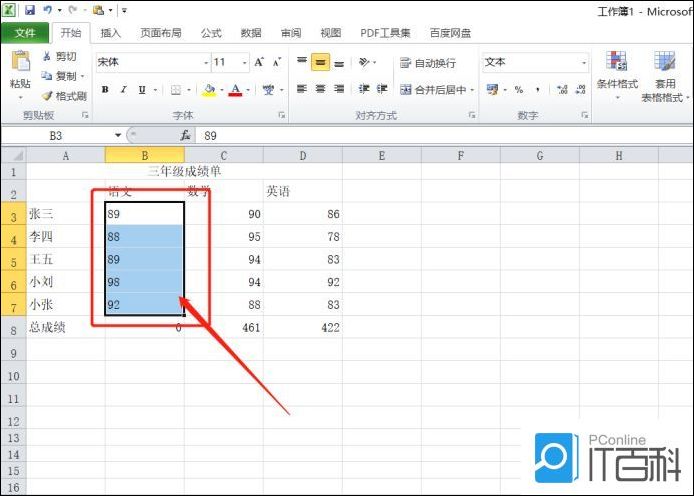This screenshot has height=496, width=694.
Task: Apply percent style (%)
Action: [x=519, y=90]
